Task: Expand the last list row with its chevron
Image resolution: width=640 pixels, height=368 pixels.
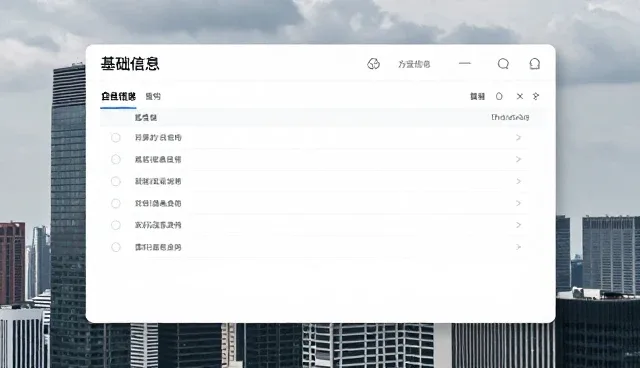Action: 518,247
